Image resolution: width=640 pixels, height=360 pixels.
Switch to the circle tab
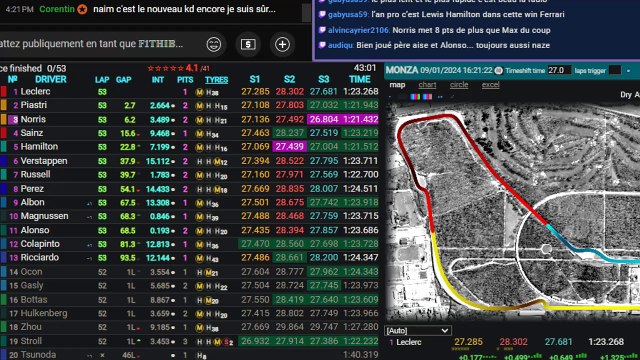(x=459, y=85)
